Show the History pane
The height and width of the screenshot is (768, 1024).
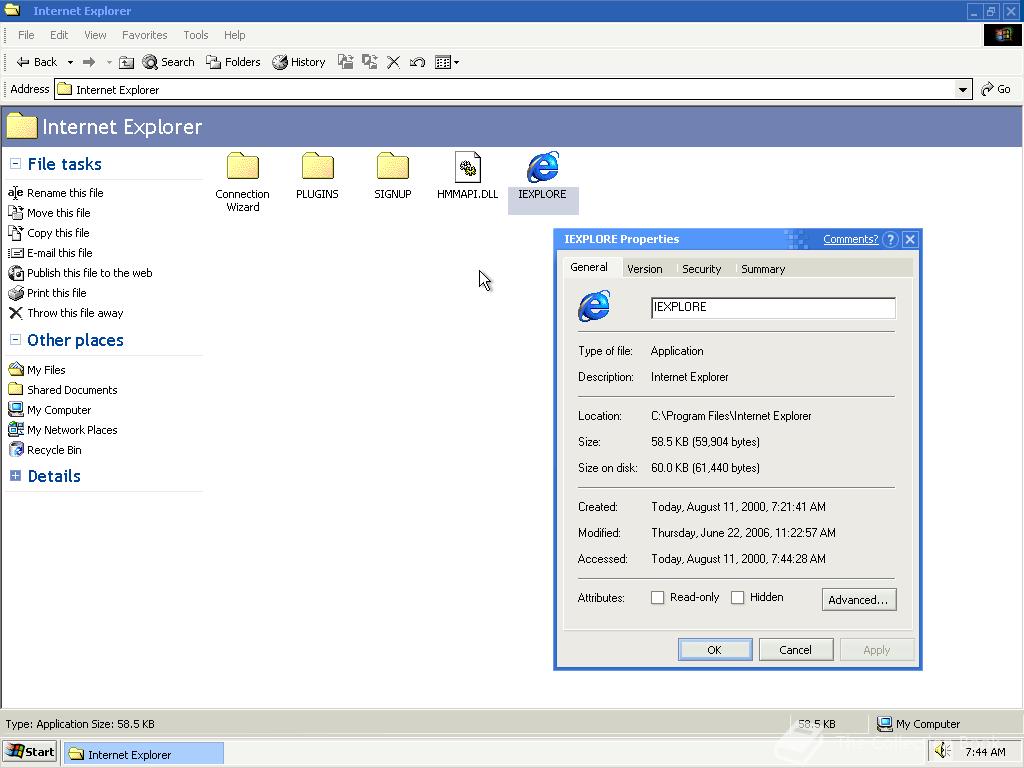(299, 62)
